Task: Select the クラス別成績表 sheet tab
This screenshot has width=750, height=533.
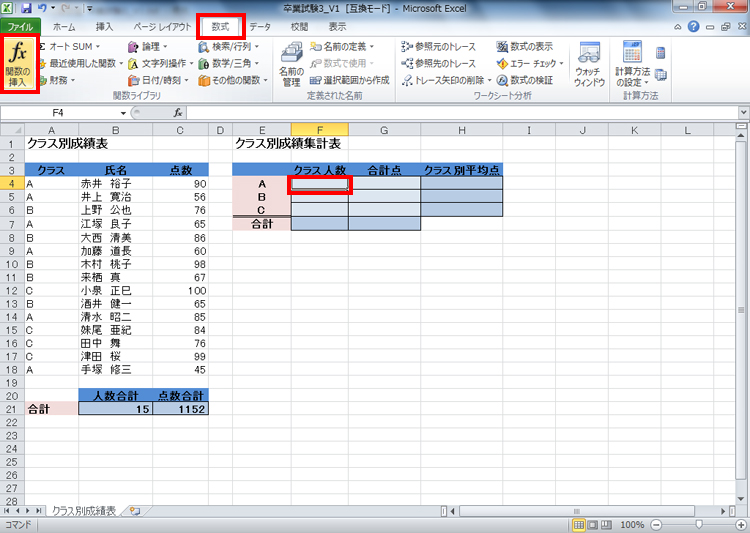Action: tap(84, 511)
